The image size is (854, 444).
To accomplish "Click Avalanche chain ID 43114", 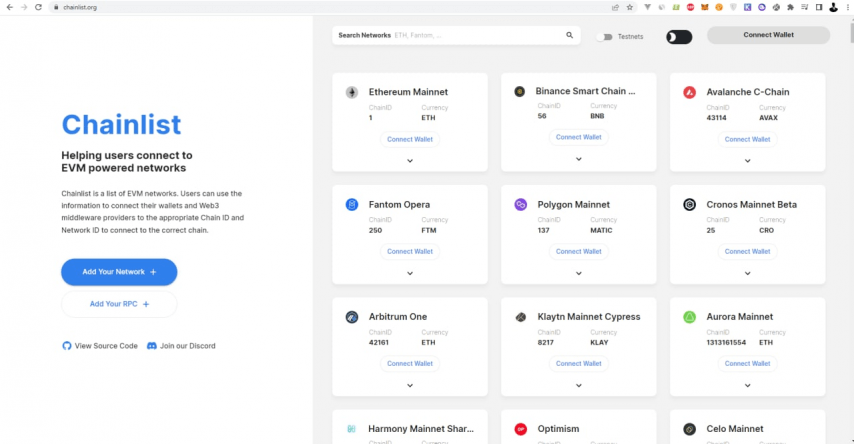I will coord(716,118).
